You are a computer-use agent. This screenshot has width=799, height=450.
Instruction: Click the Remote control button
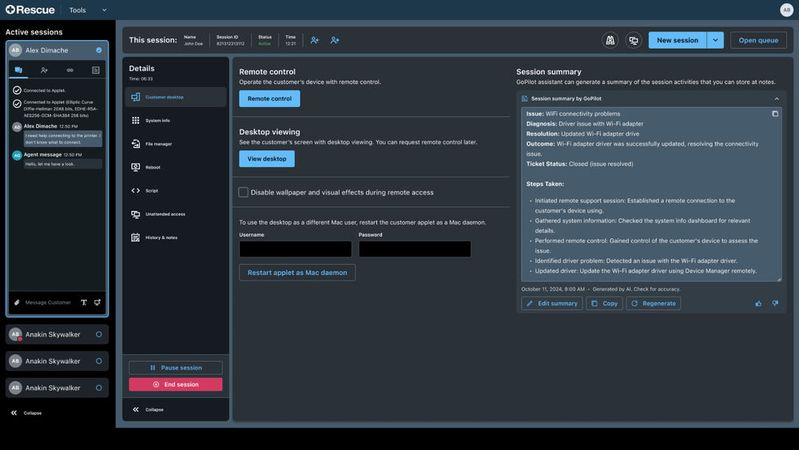pos(270,98)
